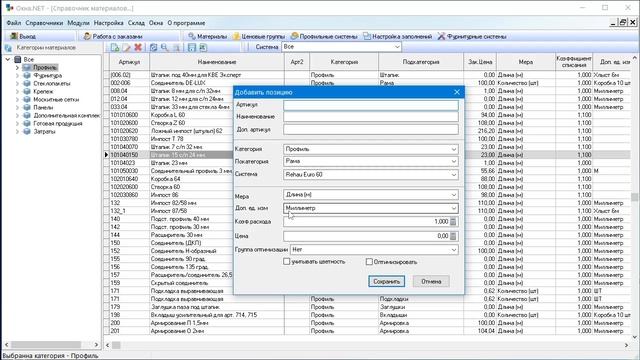Click the Артикул input field
This screenshot has width=640, height=360.
pyautogui.click(x=371, y=105)
